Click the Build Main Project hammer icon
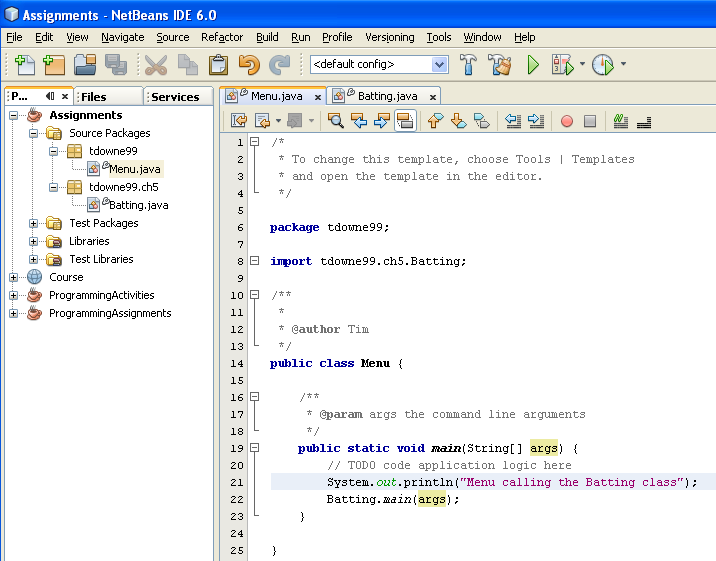This screenshot has width=716, height=561. click(x=468, y=64)
